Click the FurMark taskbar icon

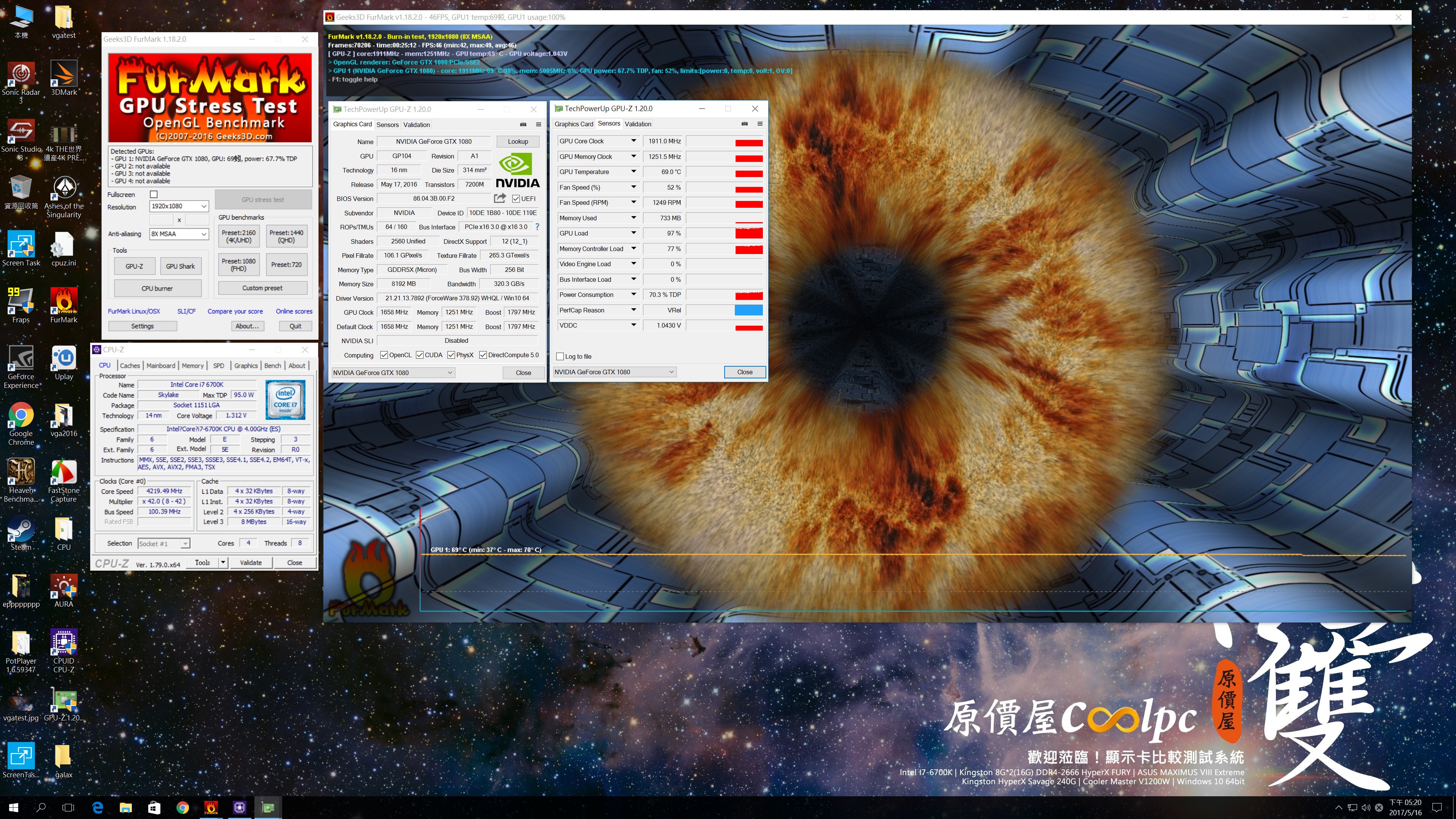pos(212,807)
